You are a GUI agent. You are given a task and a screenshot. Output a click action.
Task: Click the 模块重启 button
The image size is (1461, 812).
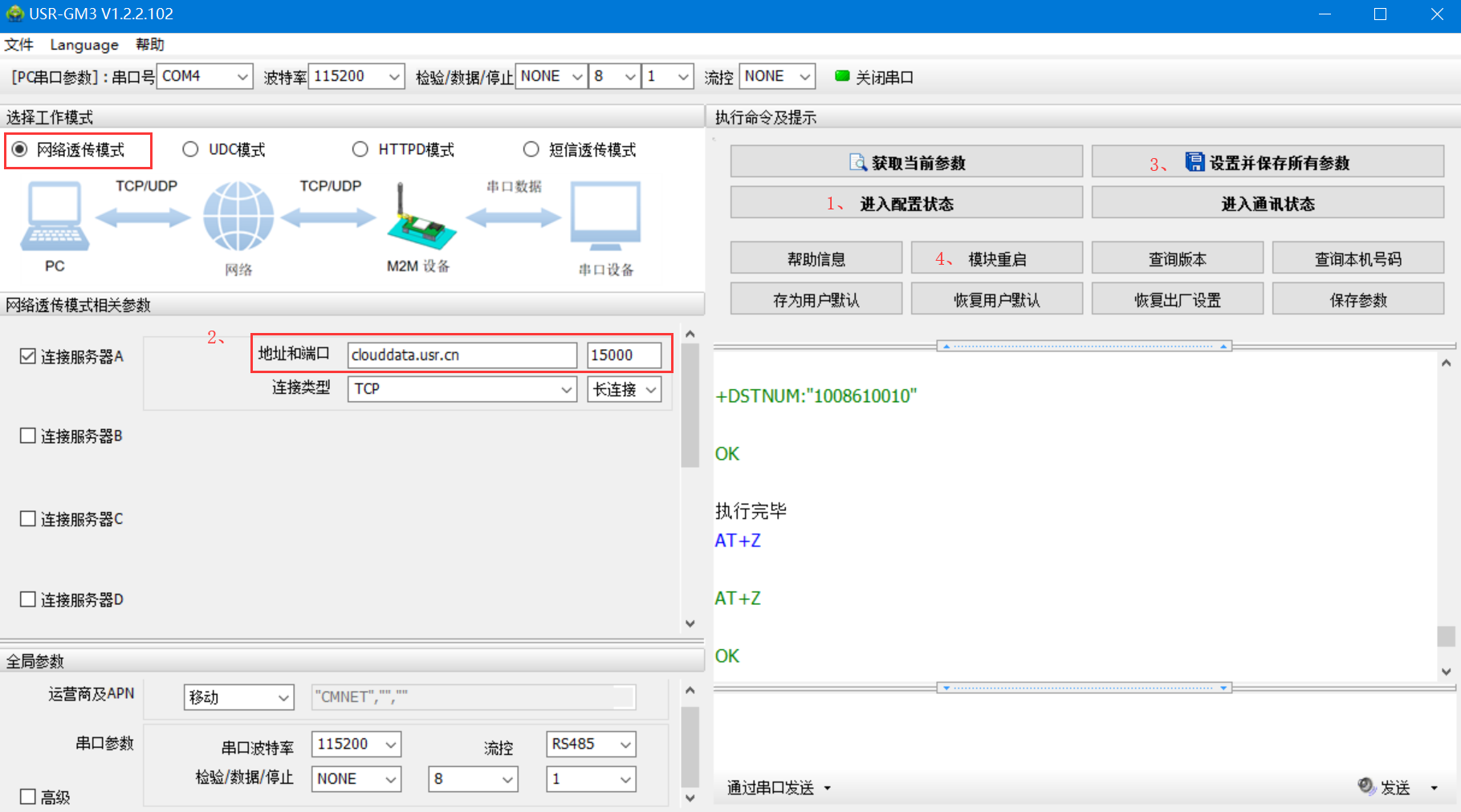tap(996, 259)
